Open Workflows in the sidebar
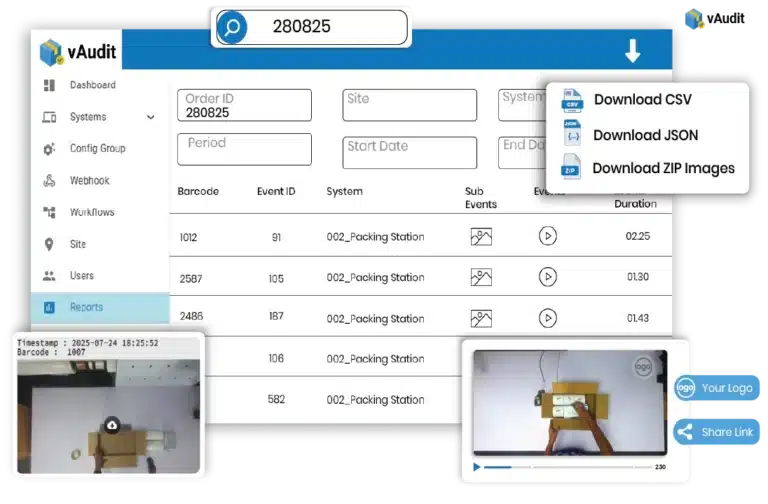Image resolution: width=768 pixels, height=504 pixels. 92,212
